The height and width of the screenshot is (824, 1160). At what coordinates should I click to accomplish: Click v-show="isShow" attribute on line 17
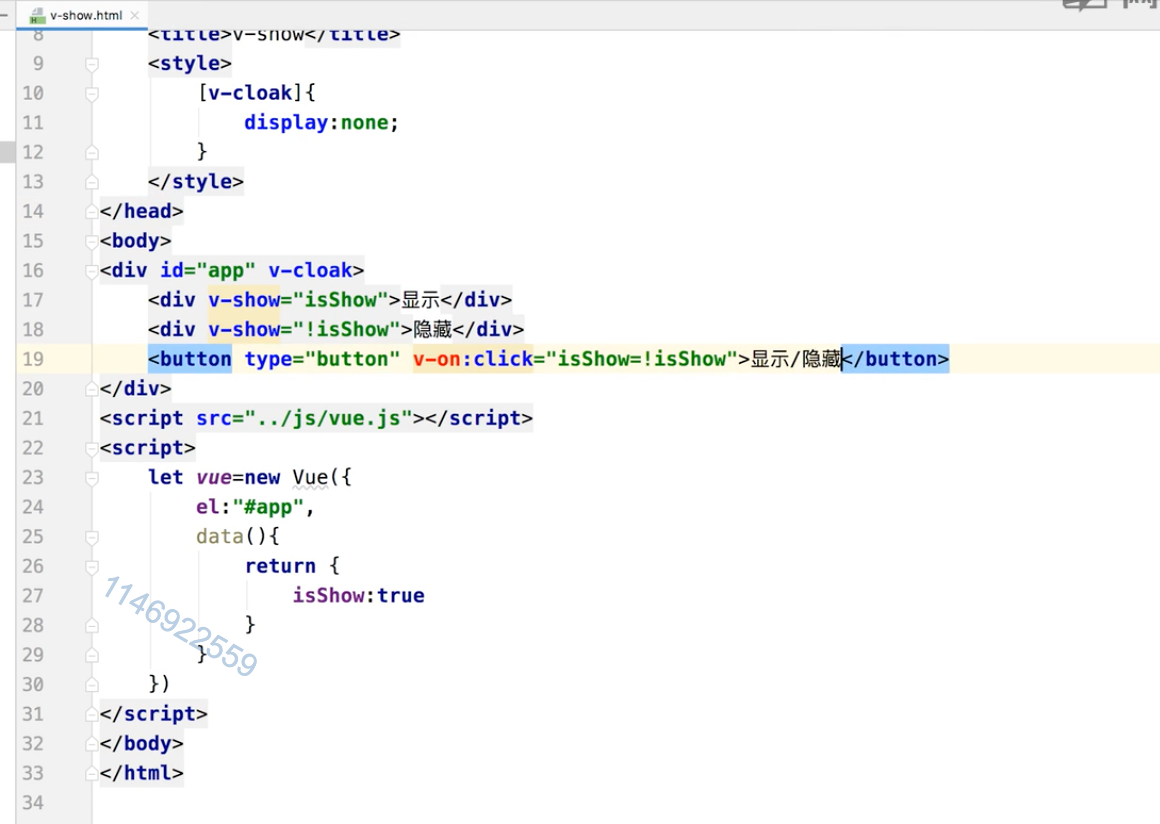click(298, 300)
